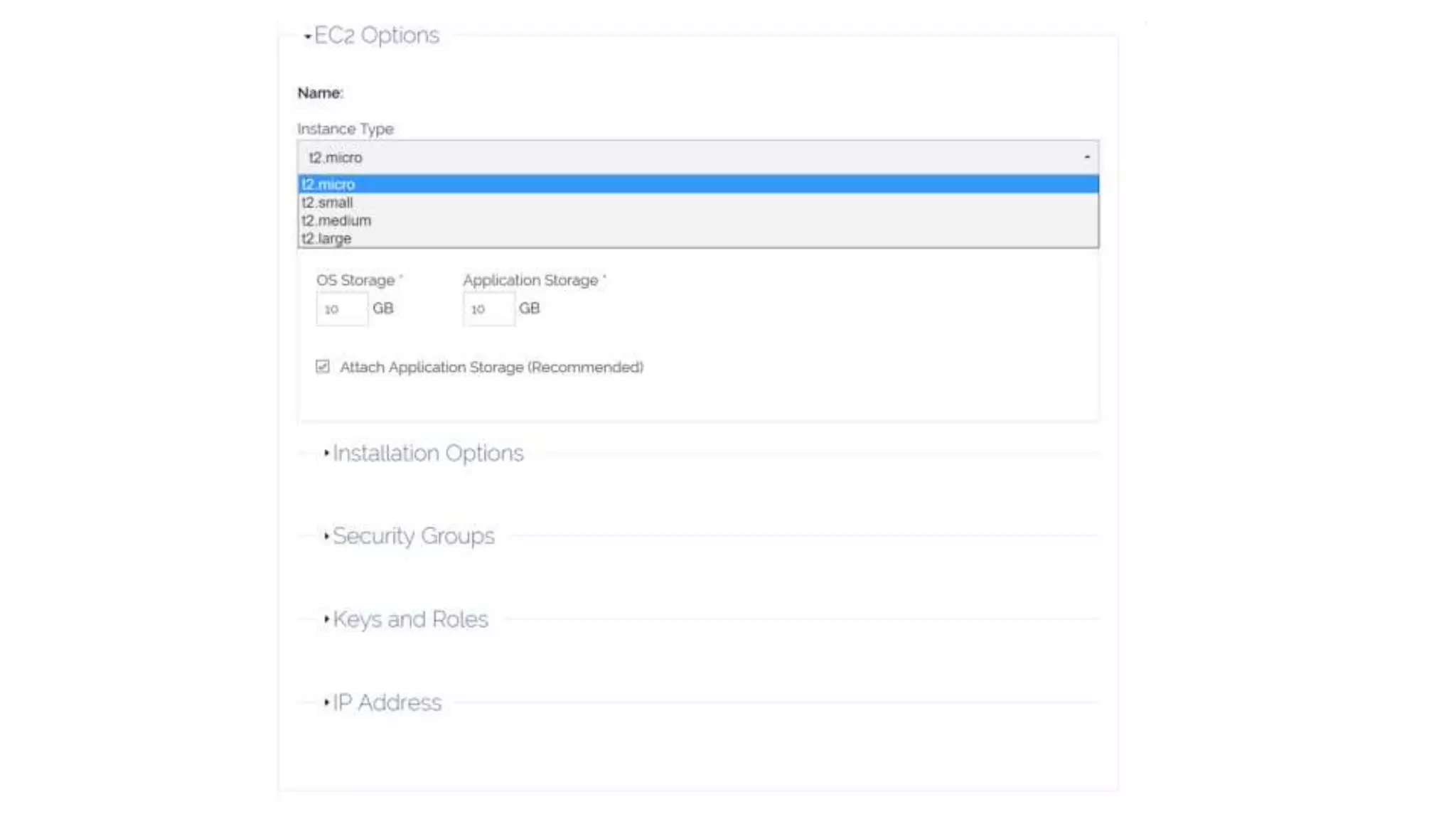Click the collapse arrow beside EC2 Options
The width and height of the screenshot is (1456, 819).
coord(307,36)
